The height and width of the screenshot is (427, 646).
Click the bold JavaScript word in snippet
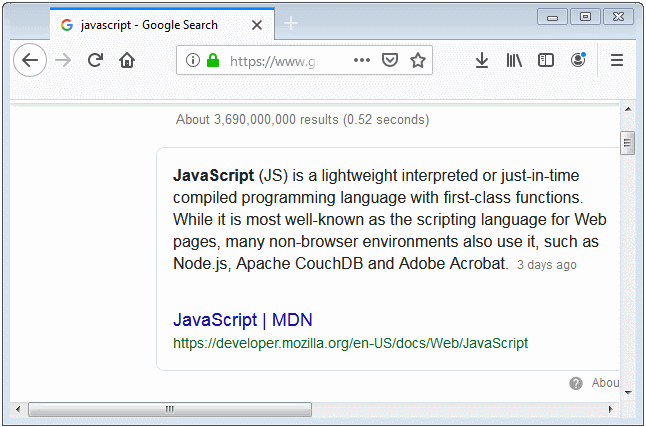click(x=213, y=176)
